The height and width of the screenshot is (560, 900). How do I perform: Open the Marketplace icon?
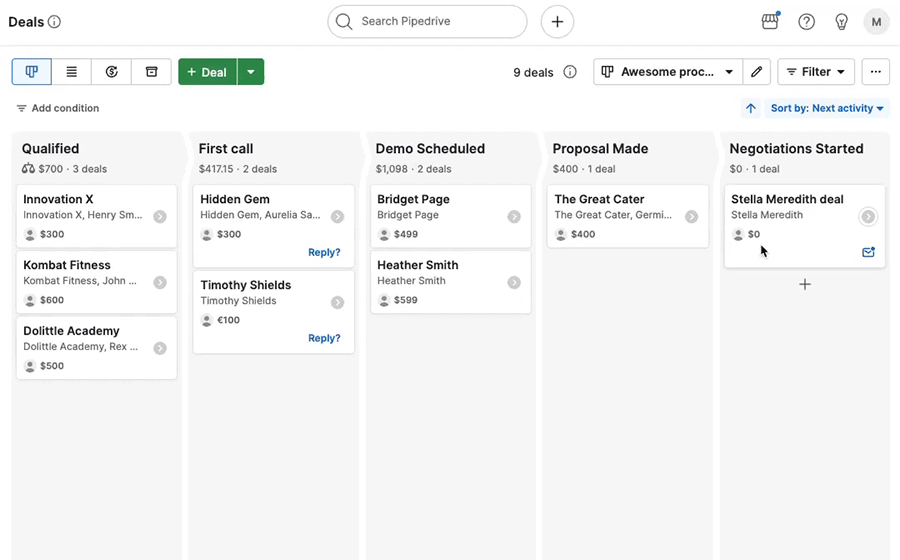click(x=770, y=22)
